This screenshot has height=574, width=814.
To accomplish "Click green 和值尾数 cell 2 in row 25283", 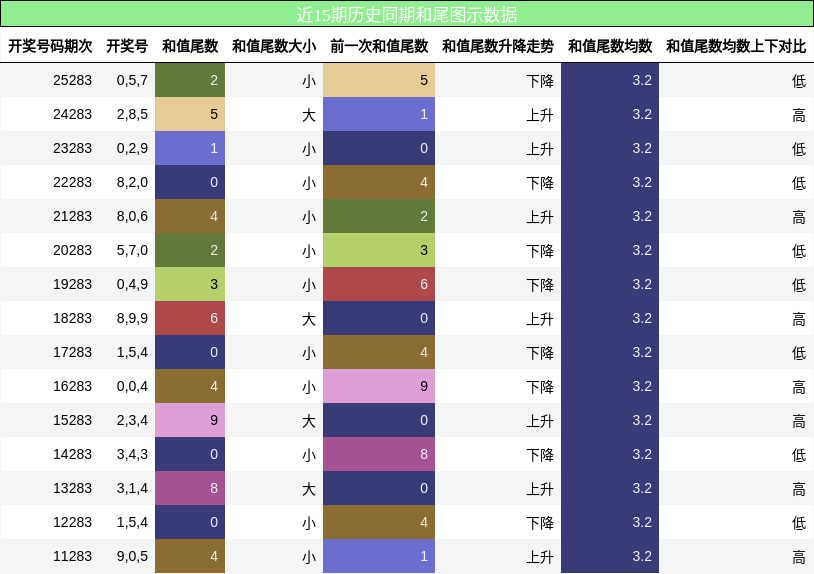I will point(190,80).
